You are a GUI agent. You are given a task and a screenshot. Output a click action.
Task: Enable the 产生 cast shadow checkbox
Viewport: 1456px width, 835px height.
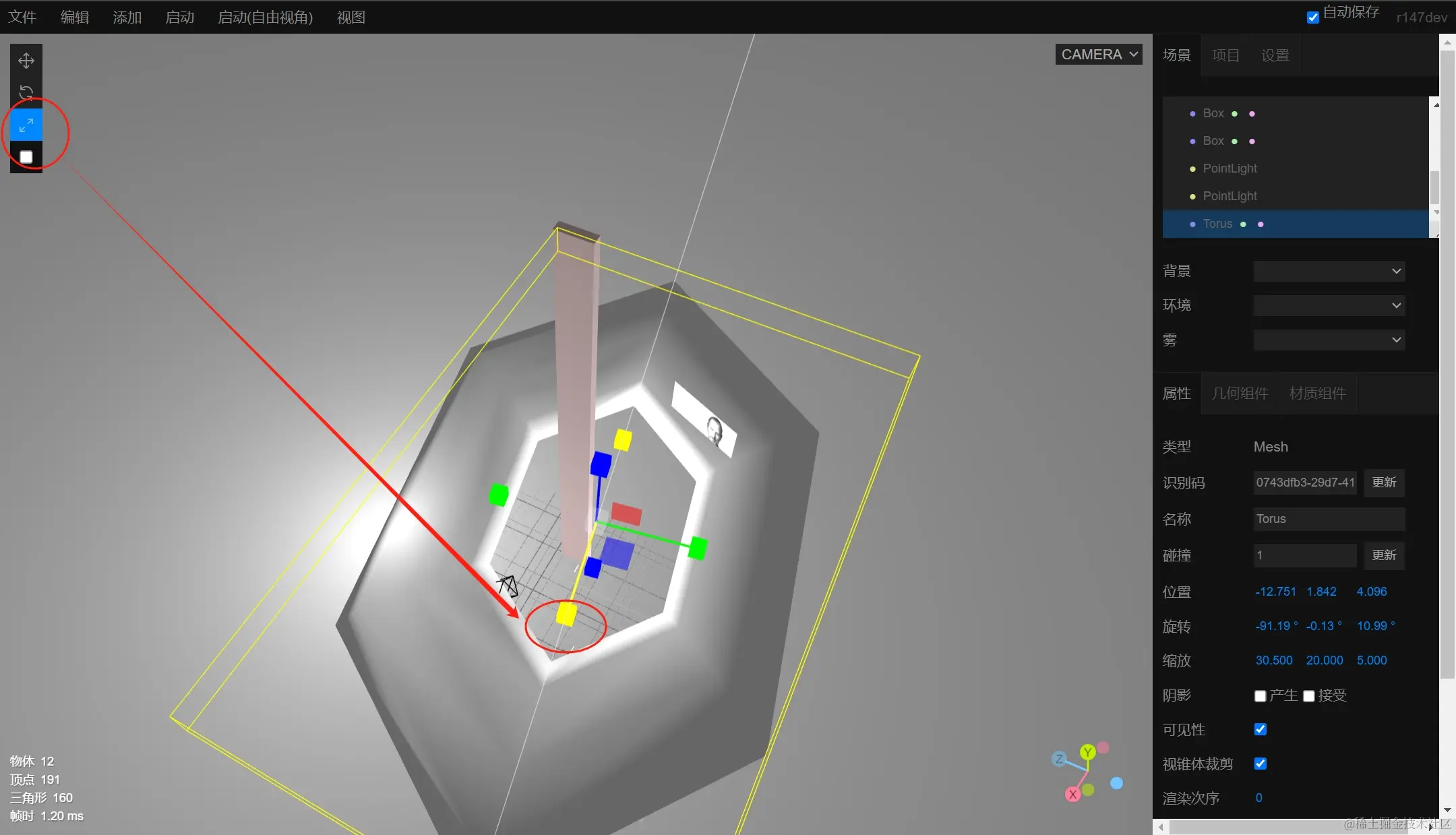pos(1260,695)
